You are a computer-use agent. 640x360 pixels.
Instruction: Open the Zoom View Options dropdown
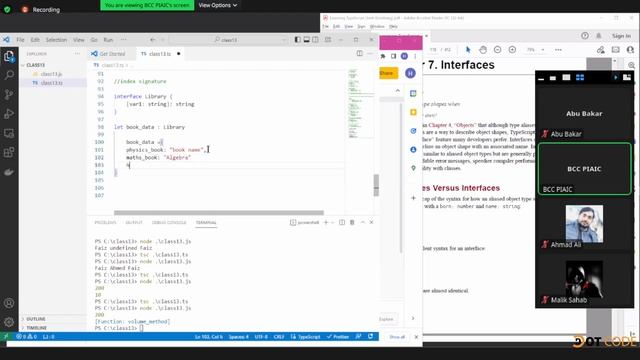click(x=218, y=5)
